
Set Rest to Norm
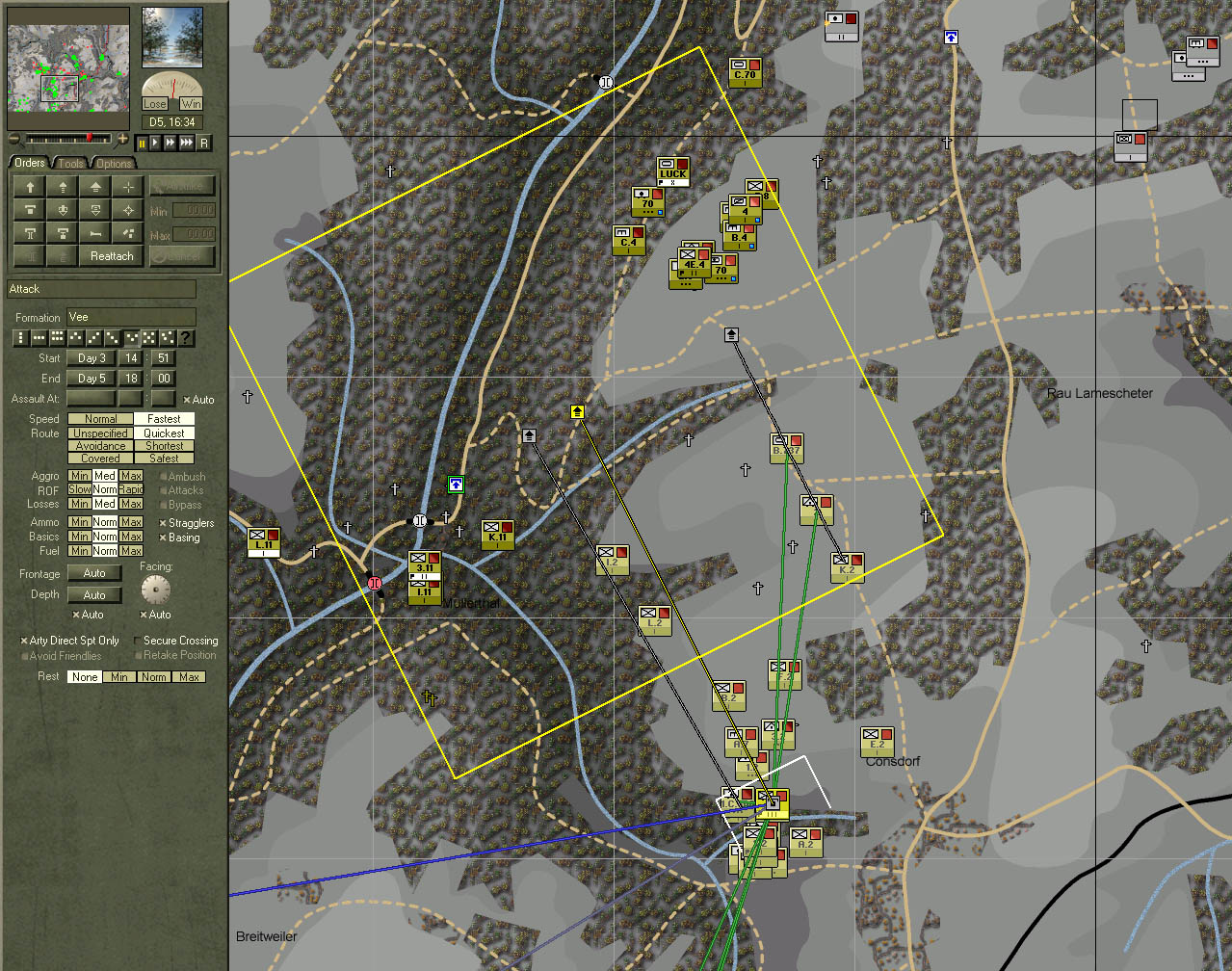[153, 677]
